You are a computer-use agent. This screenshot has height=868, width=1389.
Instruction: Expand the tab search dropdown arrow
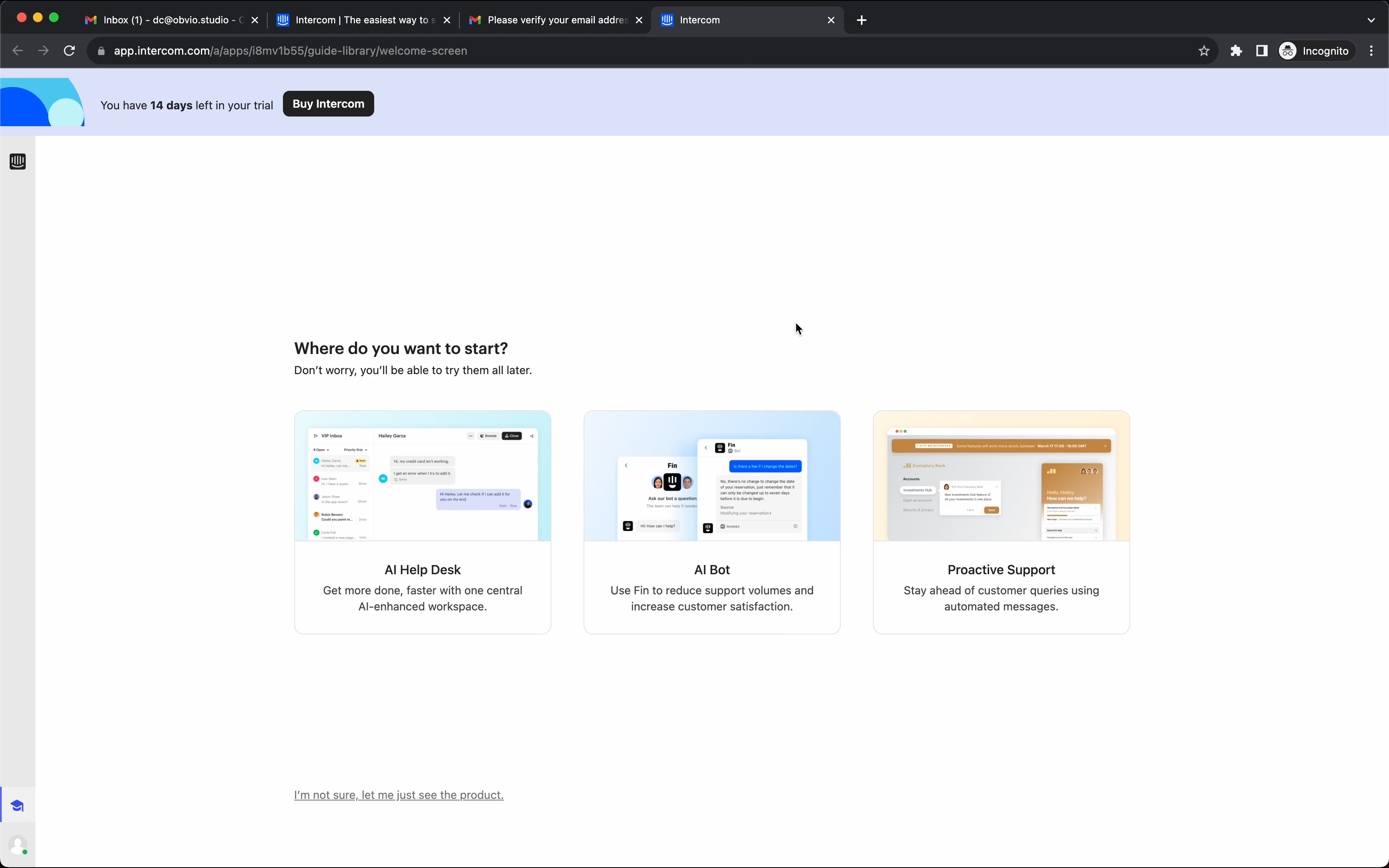pos(1371,20)
